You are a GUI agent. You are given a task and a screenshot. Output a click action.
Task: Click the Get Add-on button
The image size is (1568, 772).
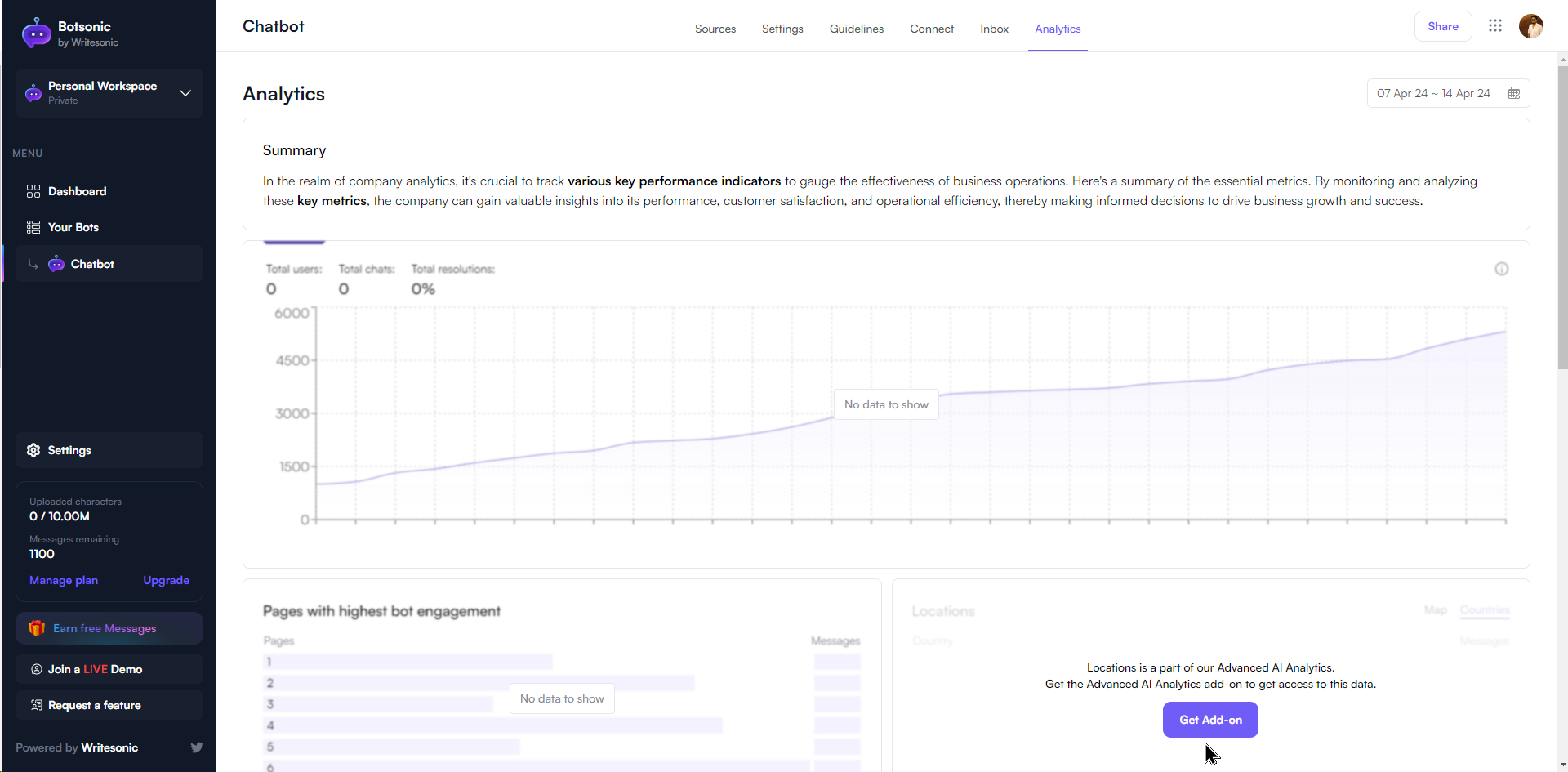[x=1210, y=720]
